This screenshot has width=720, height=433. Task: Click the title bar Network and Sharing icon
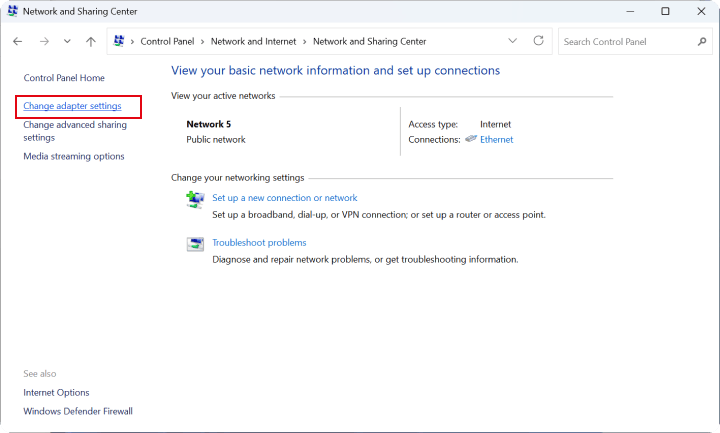pyautogui.click(x=13, y=11)
